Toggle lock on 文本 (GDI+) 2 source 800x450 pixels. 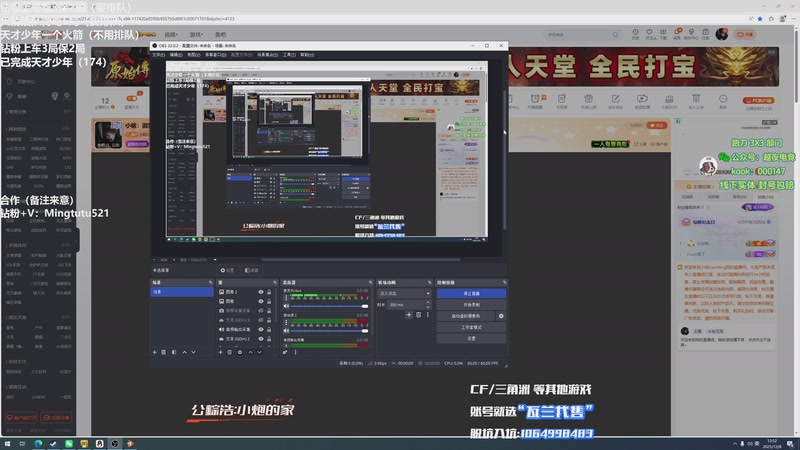(269, 339)
